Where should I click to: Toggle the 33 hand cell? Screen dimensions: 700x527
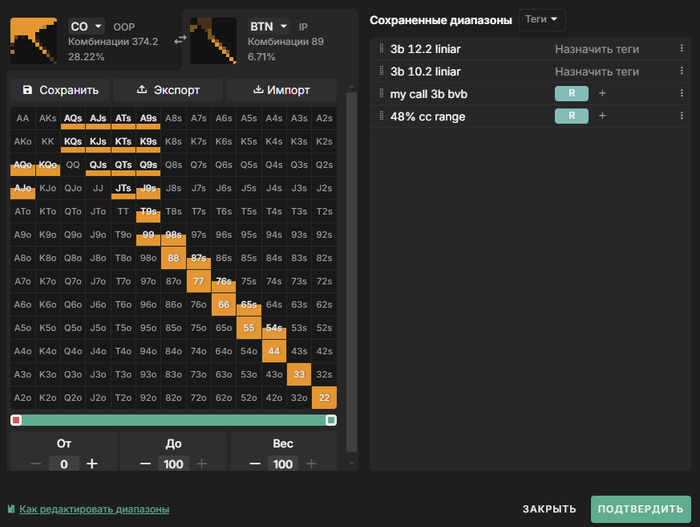(299, 374)
